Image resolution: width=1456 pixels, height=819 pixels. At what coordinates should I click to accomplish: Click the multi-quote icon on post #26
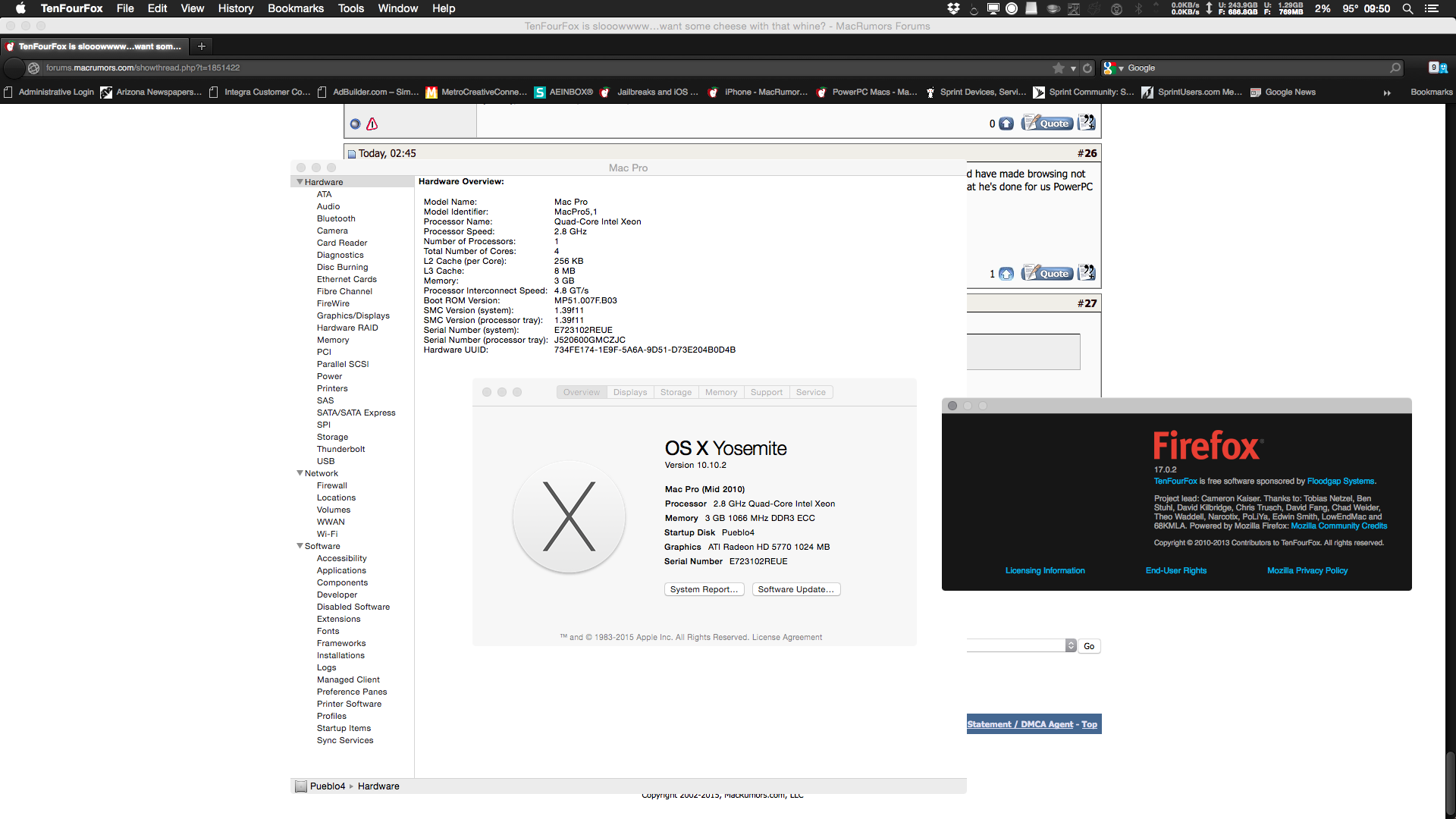coord(1087,273)
